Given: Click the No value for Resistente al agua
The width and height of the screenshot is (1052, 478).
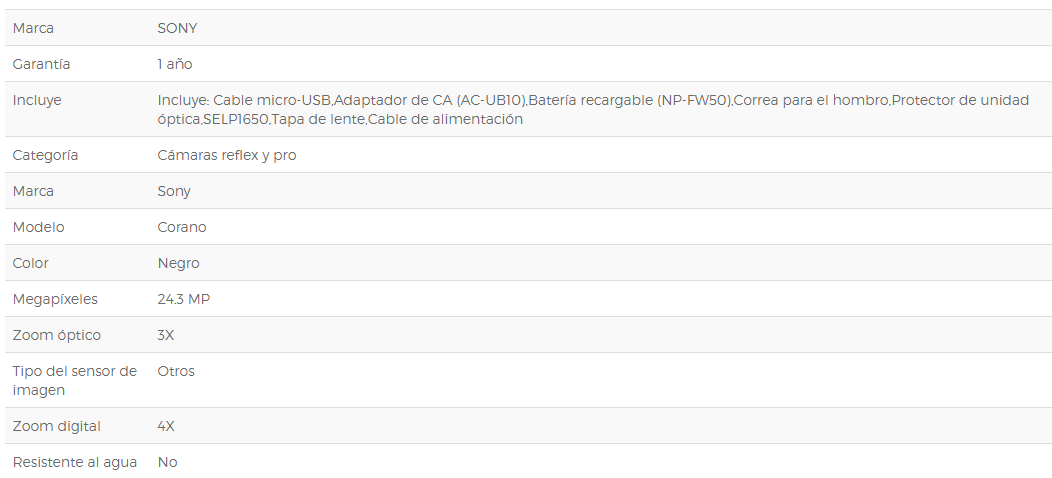Looking at the screenshot, I should [167, 463].
